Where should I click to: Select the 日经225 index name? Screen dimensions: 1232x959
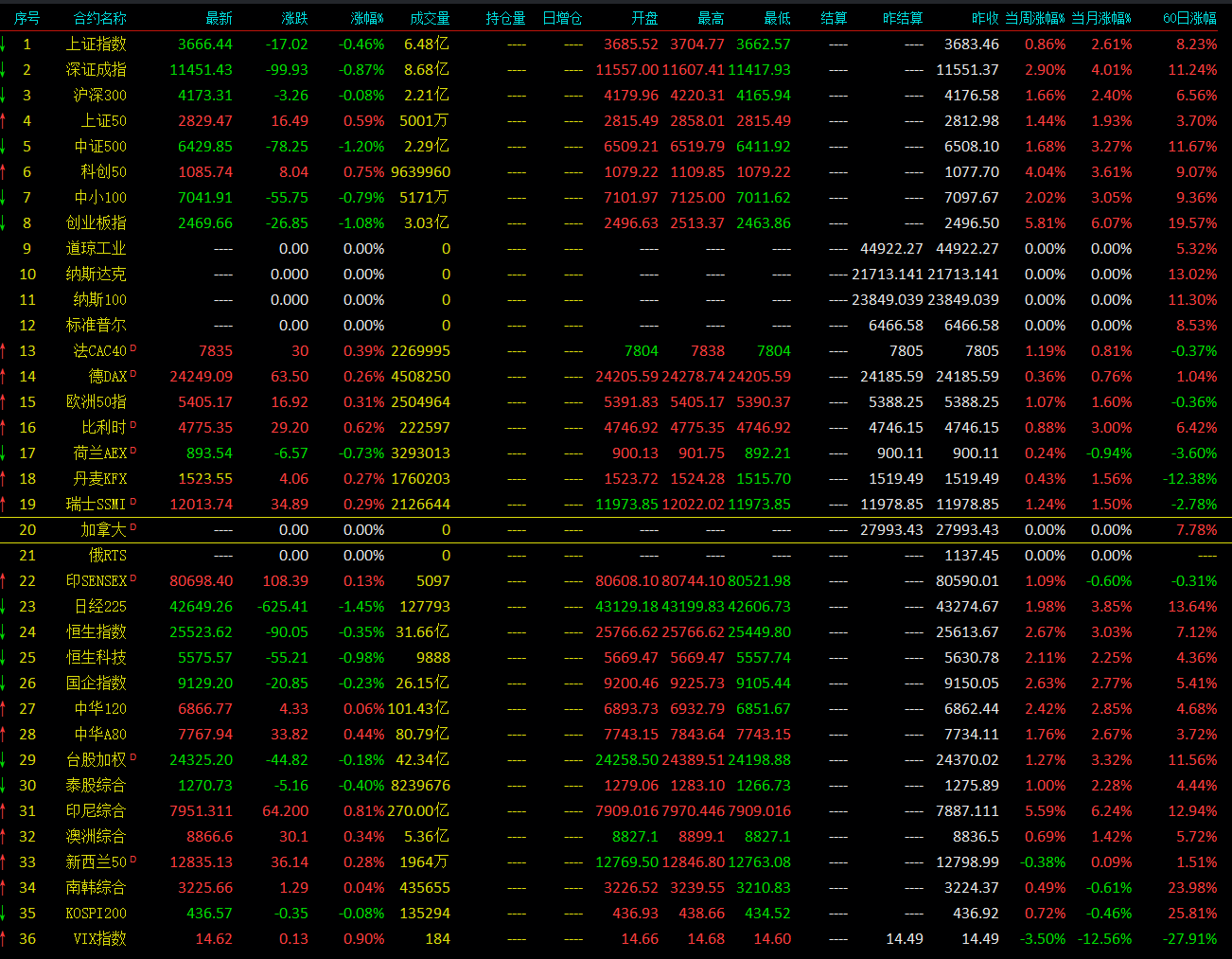click(x=99, y=607)
